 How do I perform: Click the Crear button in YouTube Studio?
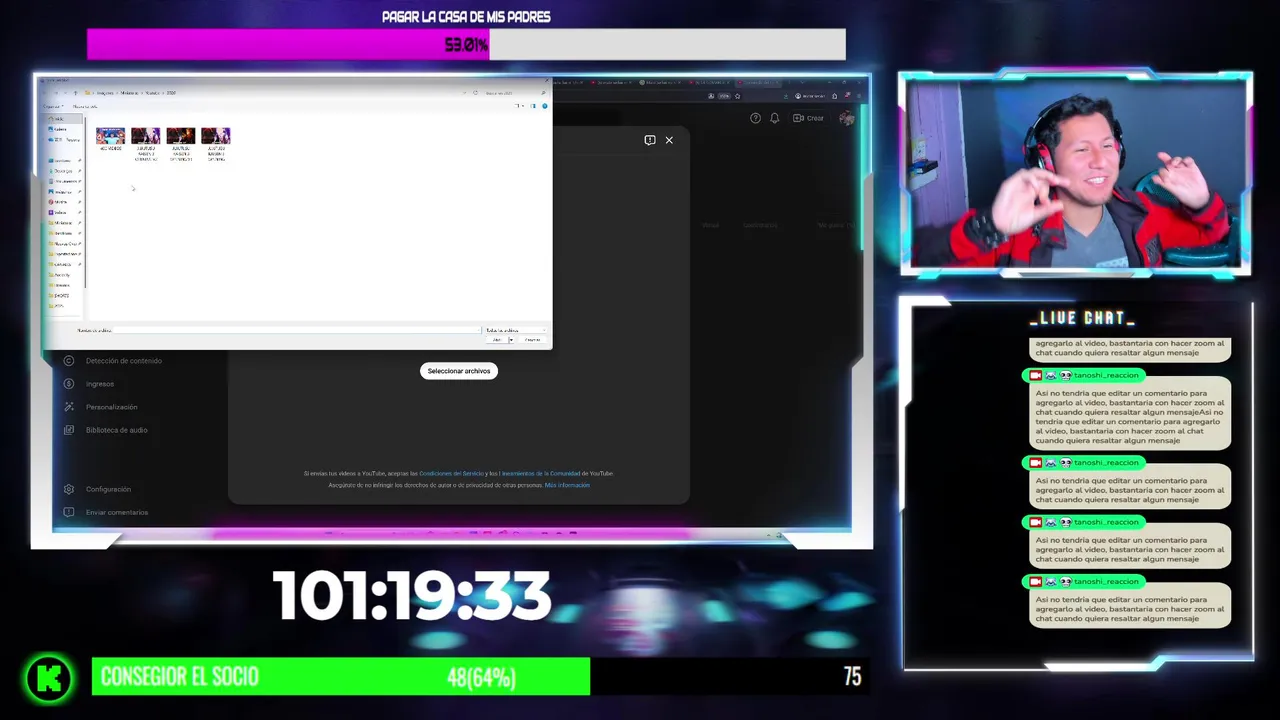(809, 118)
